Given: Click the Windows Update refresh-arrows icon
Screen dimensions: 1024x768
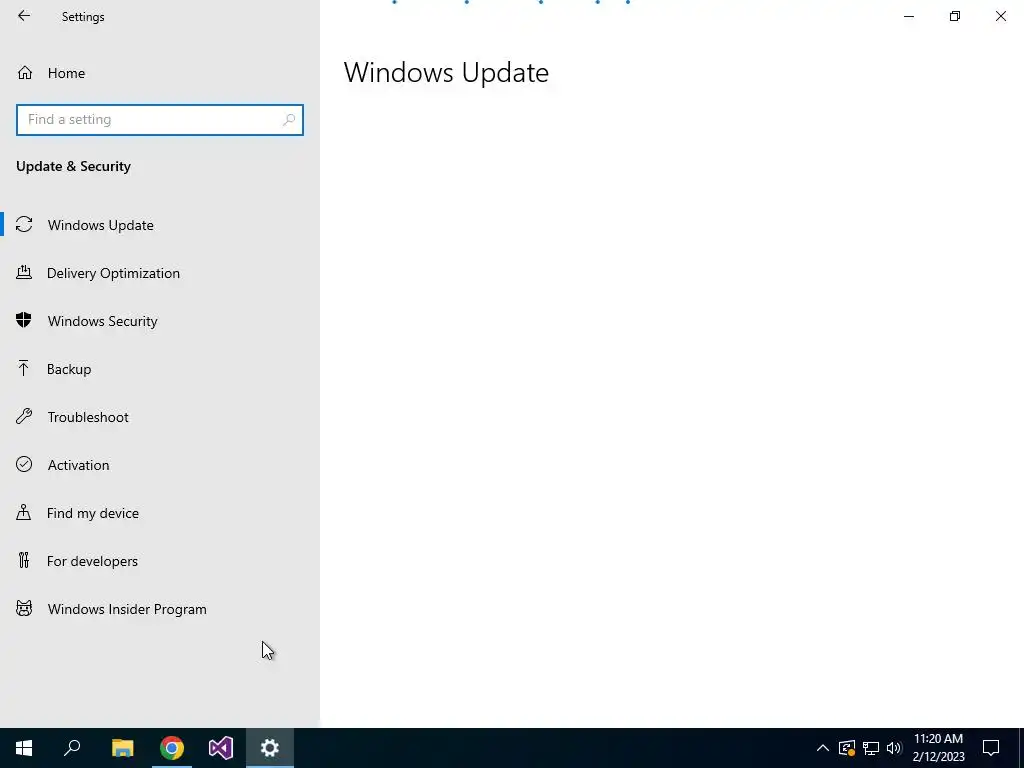Looking at the screenshot, I should (24, 225).
